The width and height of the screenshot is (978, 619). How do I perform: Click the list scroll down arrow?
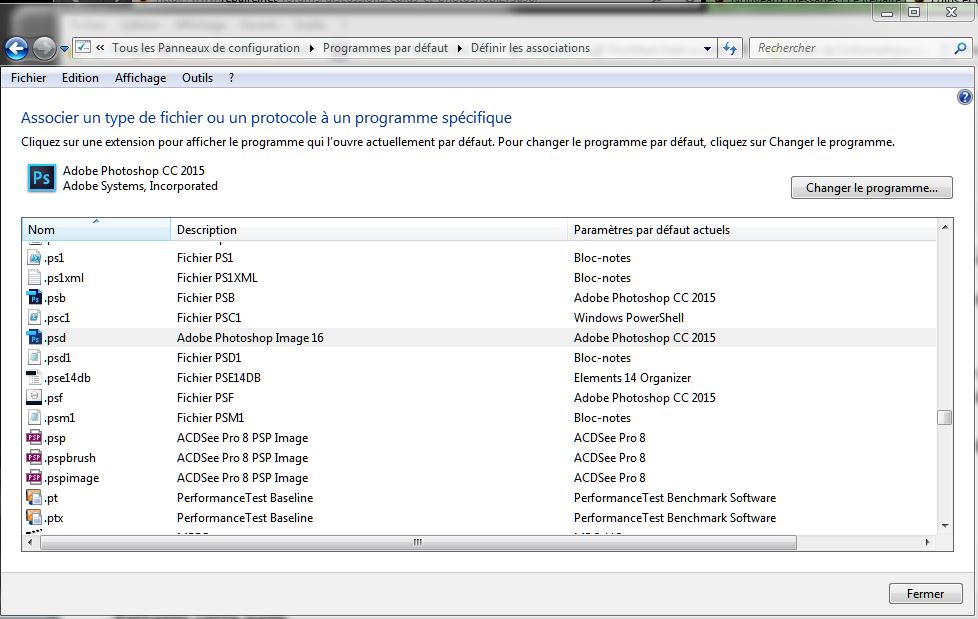(945, 525)
